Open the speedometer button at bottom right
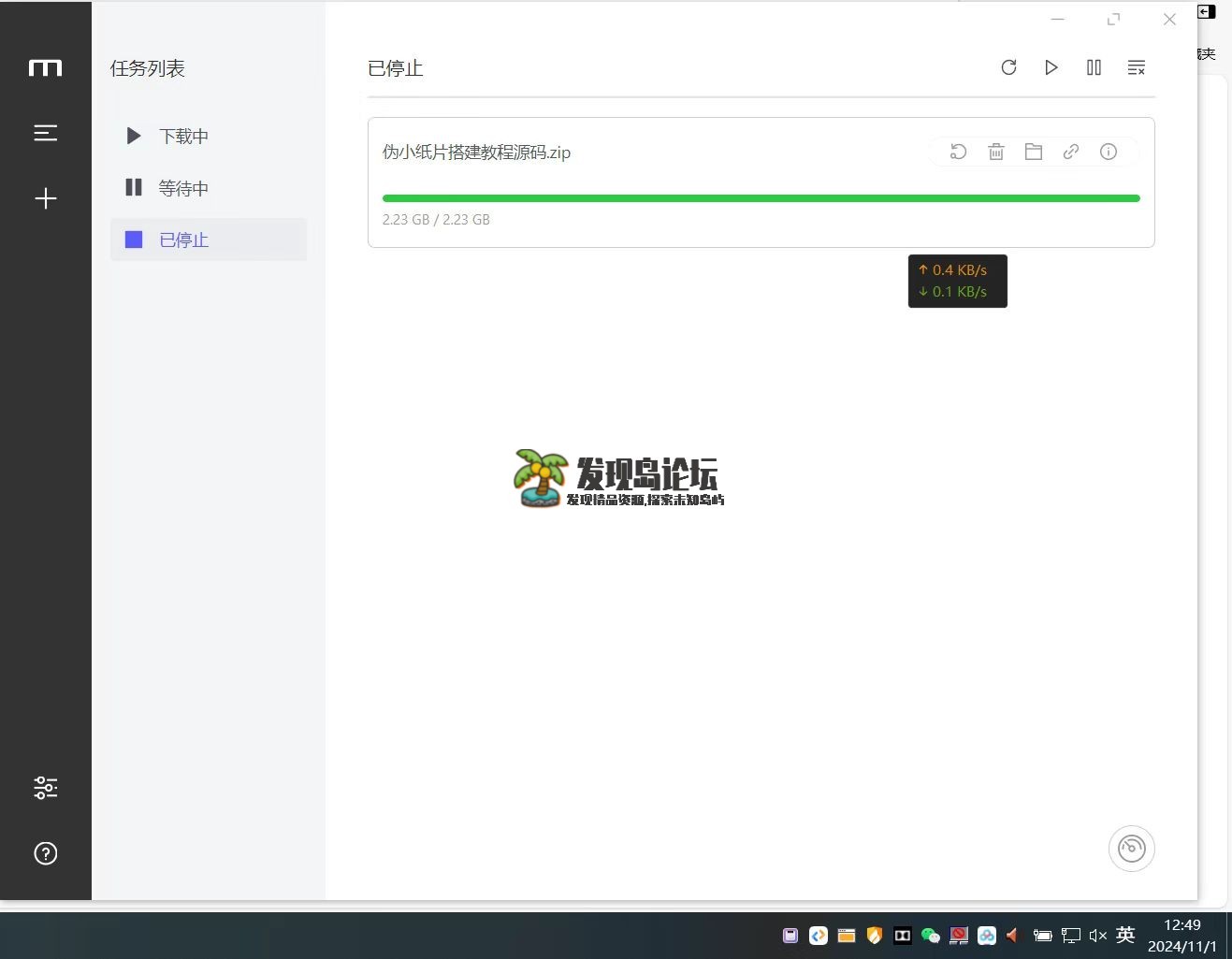1232x959 pixels. [1132, 849]
